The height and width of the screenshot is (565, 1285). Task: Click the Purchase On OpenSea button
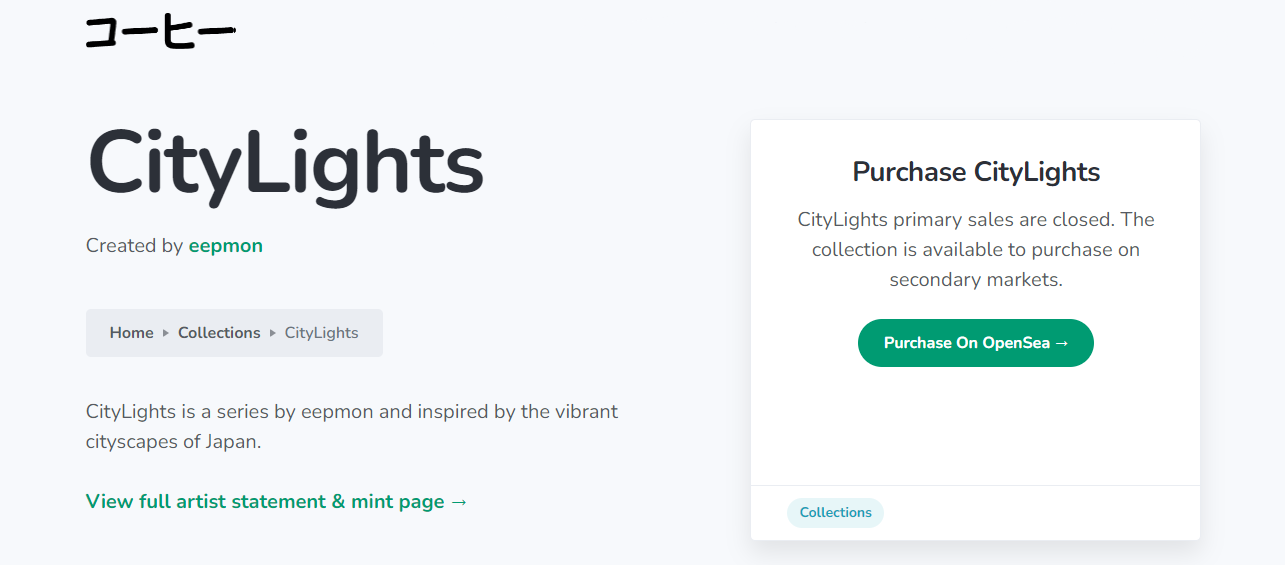(x=976, y=343)
